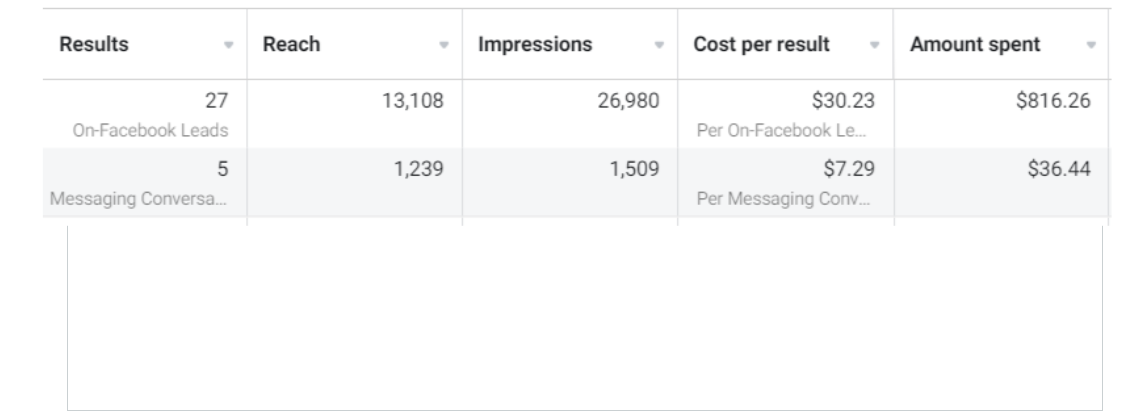This screenshot has width=1138, height=416.
Task: Open the Amount spent column dropdown arrow
Action: click(1090, 46)
